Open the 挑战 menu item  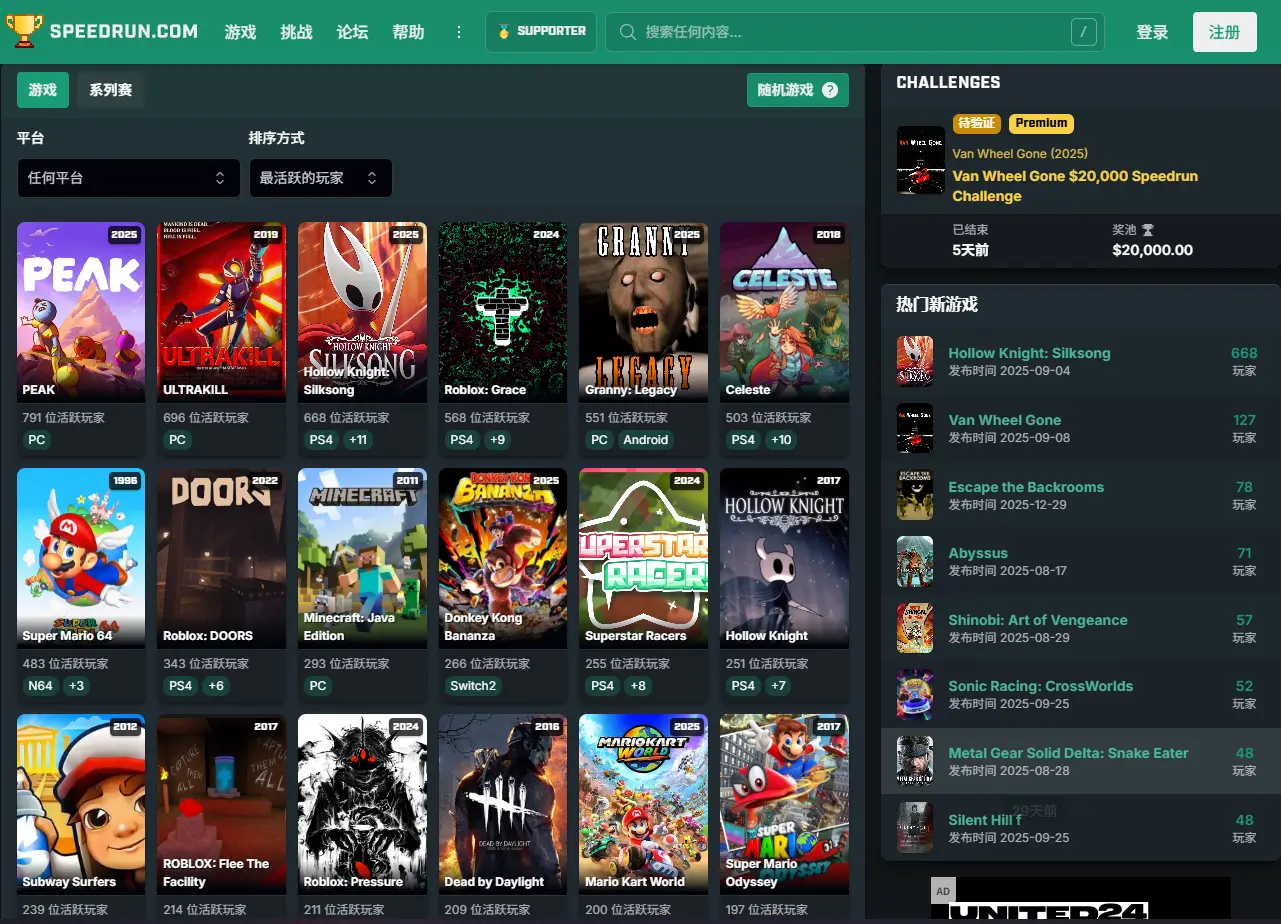click(296, 32)
